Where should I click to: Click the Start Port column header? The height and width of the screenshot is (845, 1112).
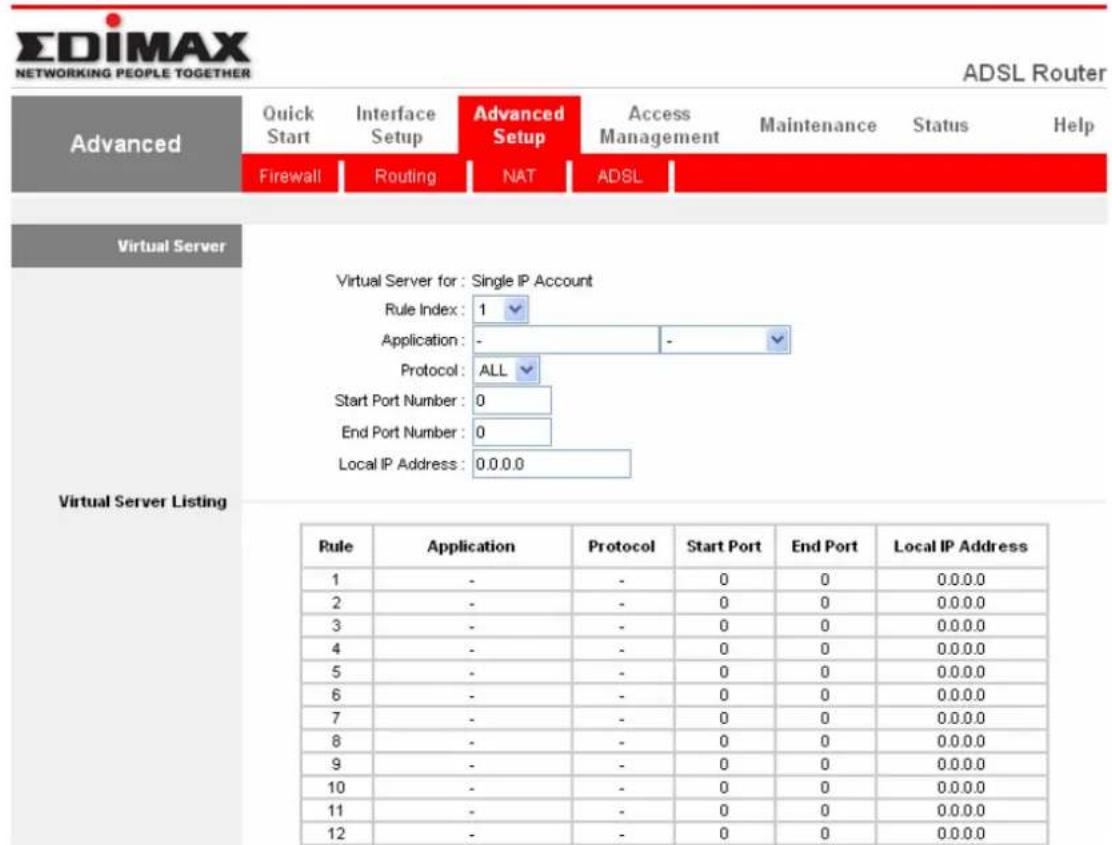click(x=724, y=546)
